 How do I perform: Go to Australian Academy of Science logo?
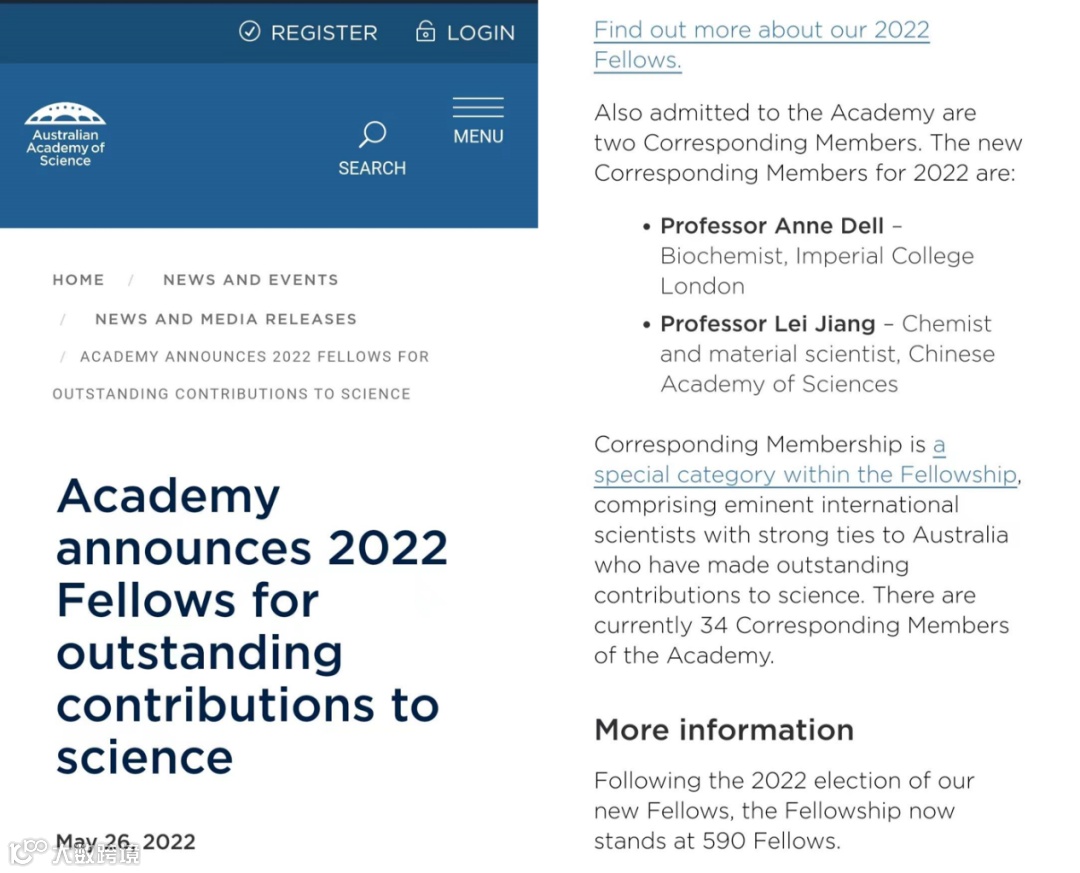[65, 135]
